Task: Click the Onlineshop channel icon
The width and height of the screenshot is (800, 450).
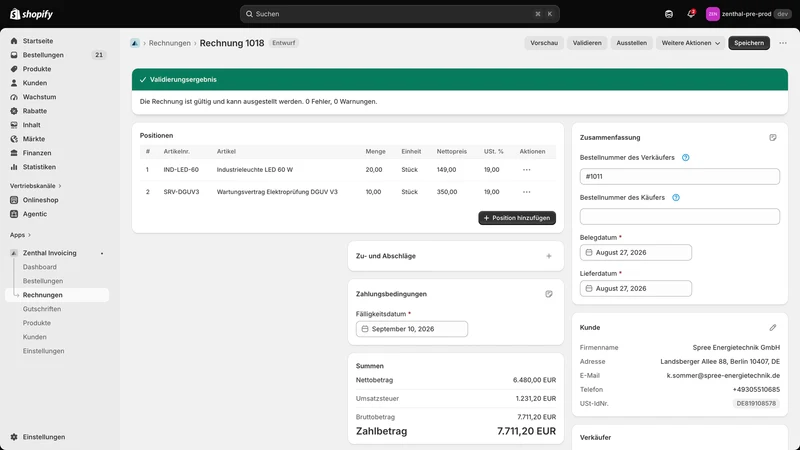Action: coord(14,200)
